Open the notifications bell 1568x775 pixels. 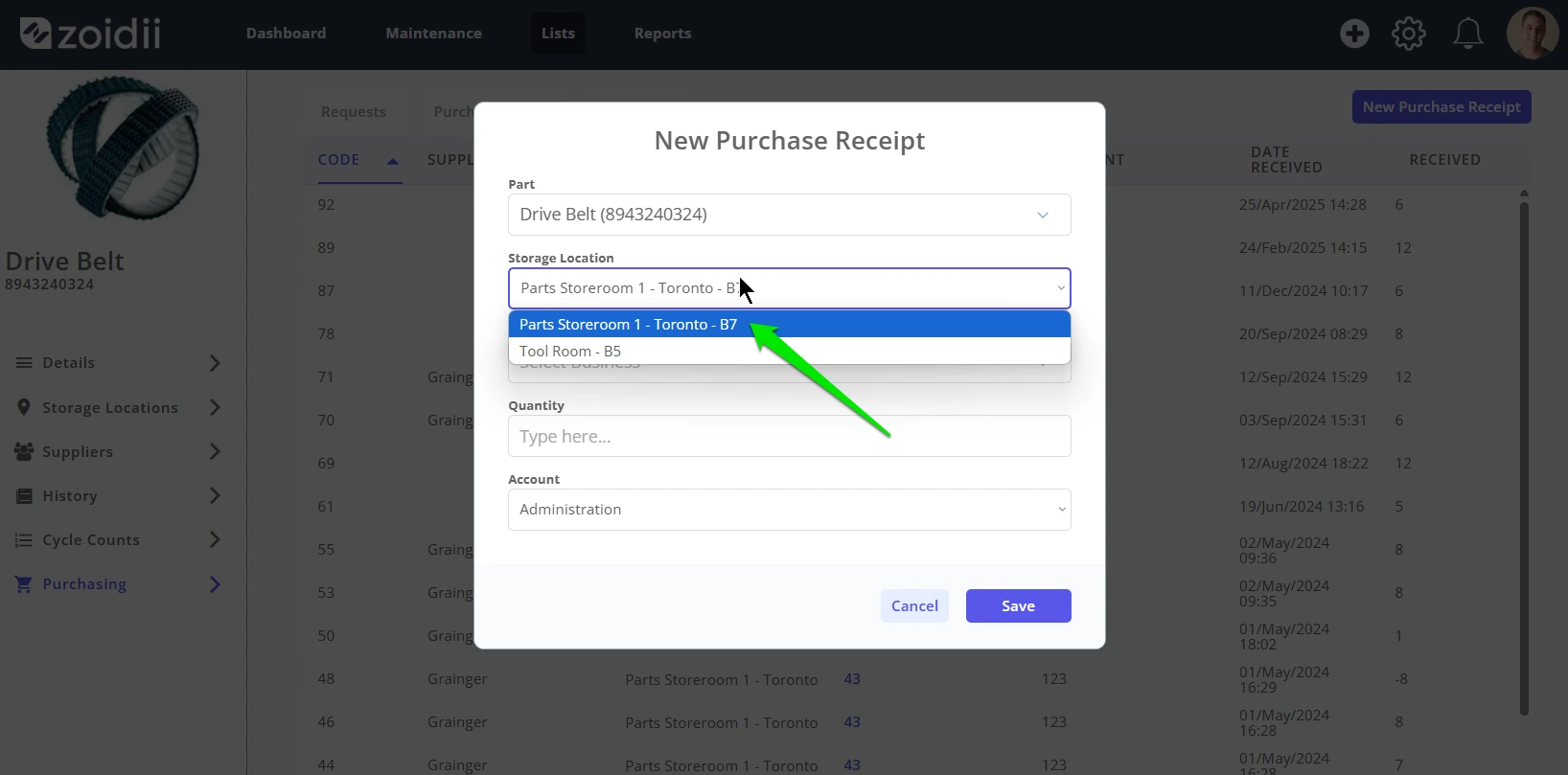(1467, 34)
